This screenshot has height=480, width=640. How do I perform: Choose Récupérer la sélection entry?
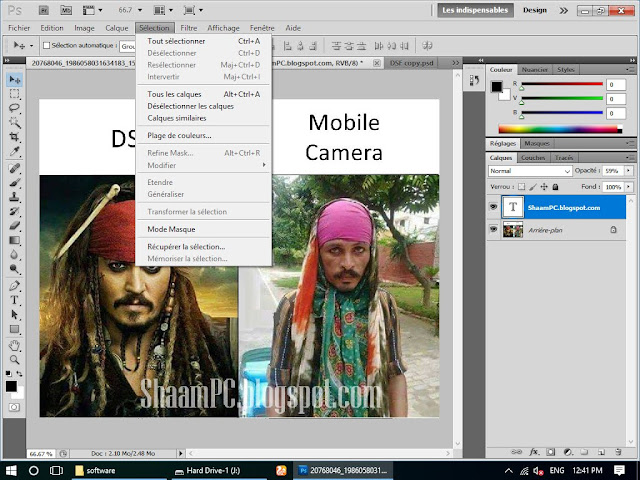(203, 247)
